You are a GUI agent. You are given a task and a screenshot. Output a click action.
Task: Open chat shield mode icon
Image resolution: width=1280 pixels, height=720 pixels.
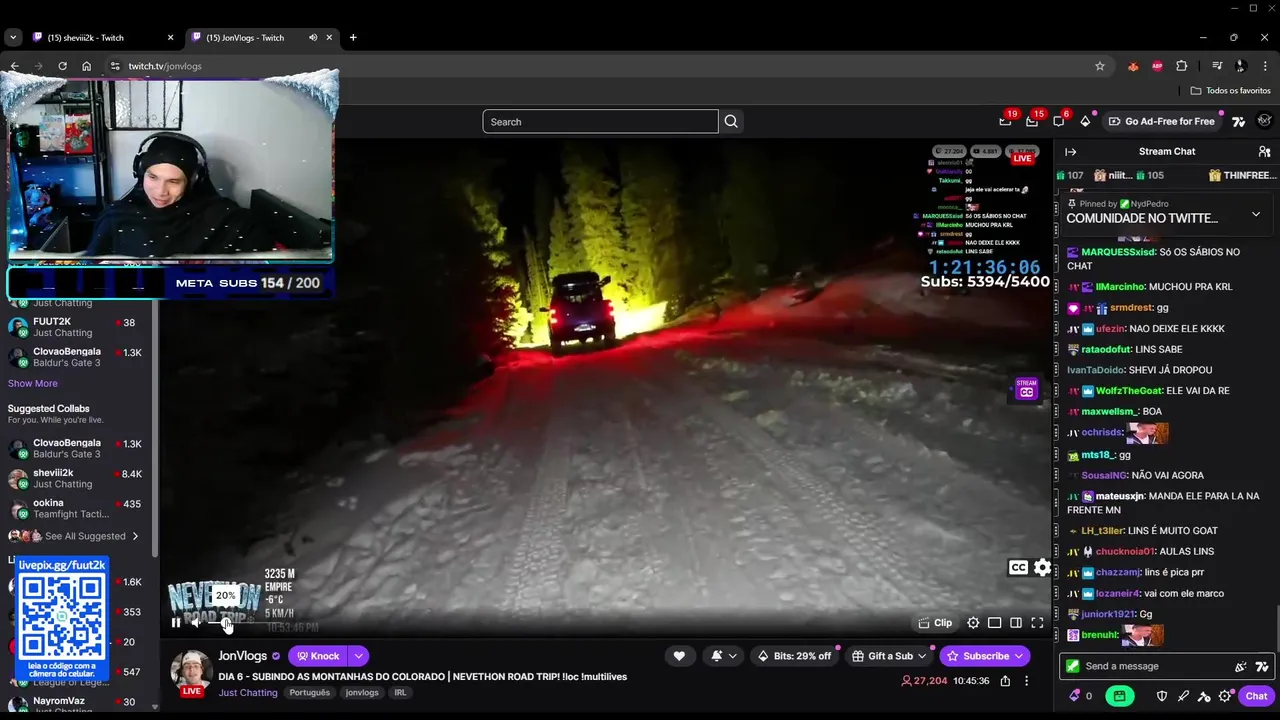coord(1162,696)
